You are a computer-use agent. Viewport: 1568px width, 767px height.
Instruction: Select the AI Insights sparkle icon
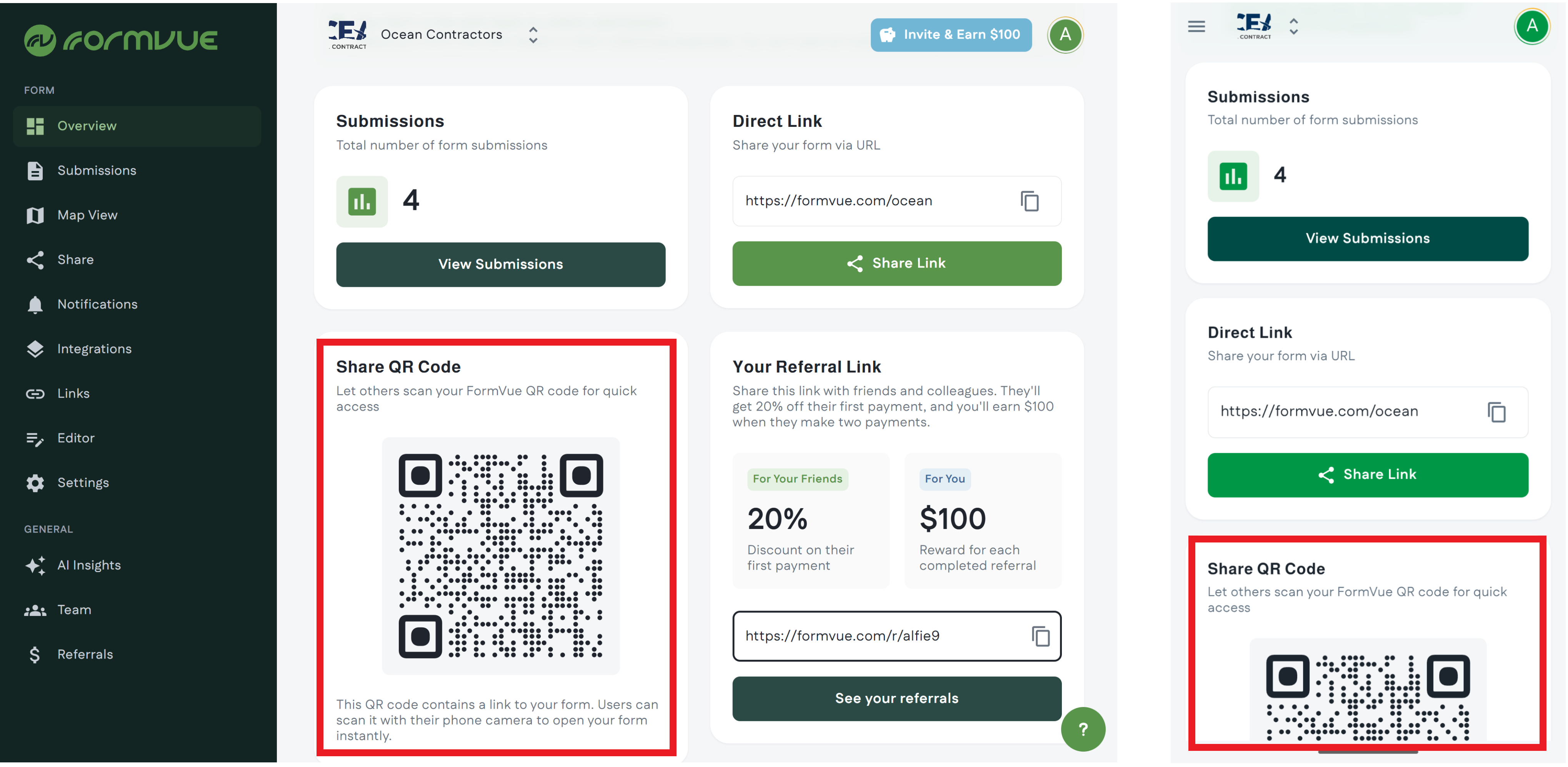pos(35,565)
